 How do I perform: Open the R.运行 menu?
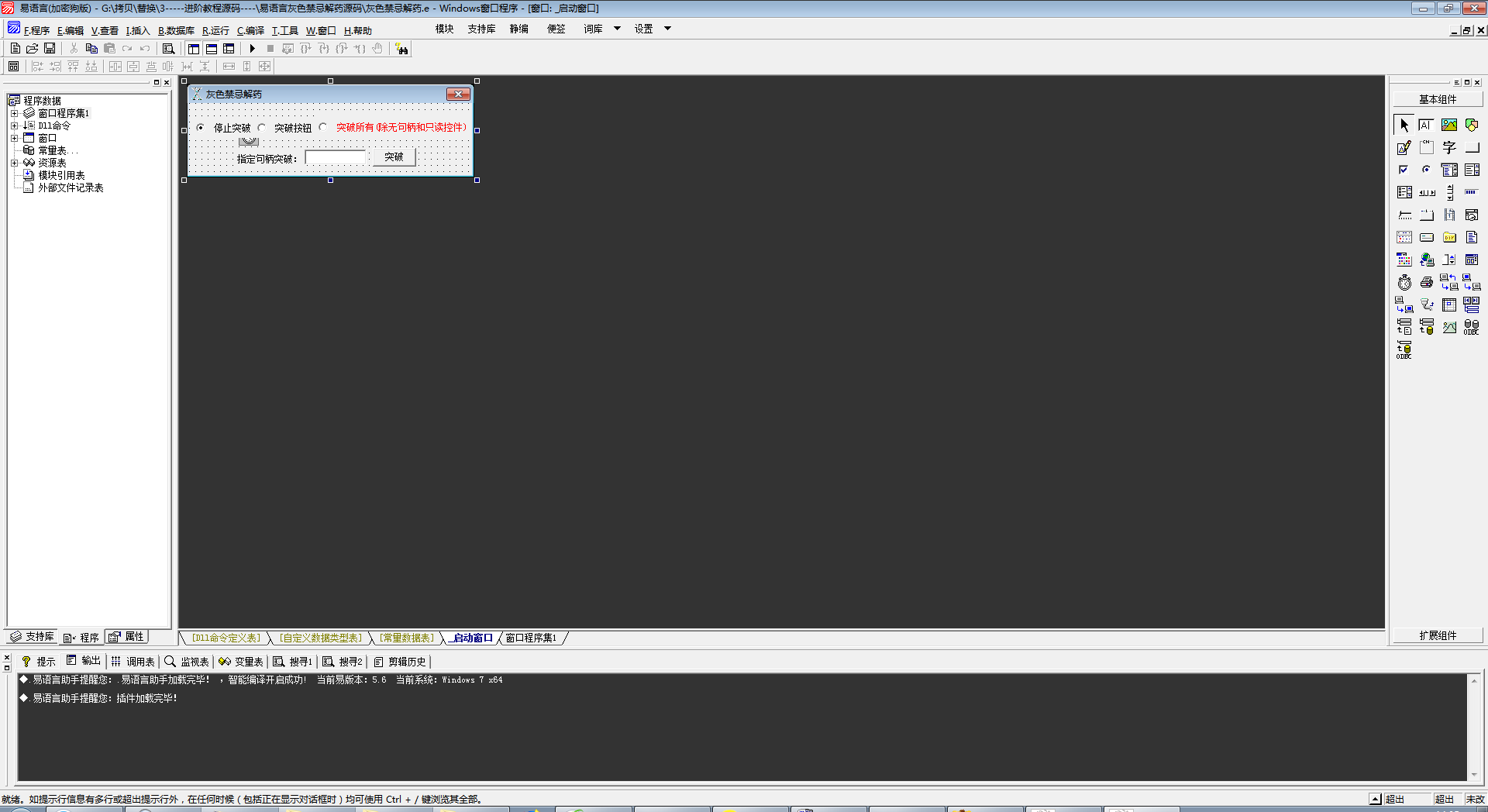coord(215,31)
